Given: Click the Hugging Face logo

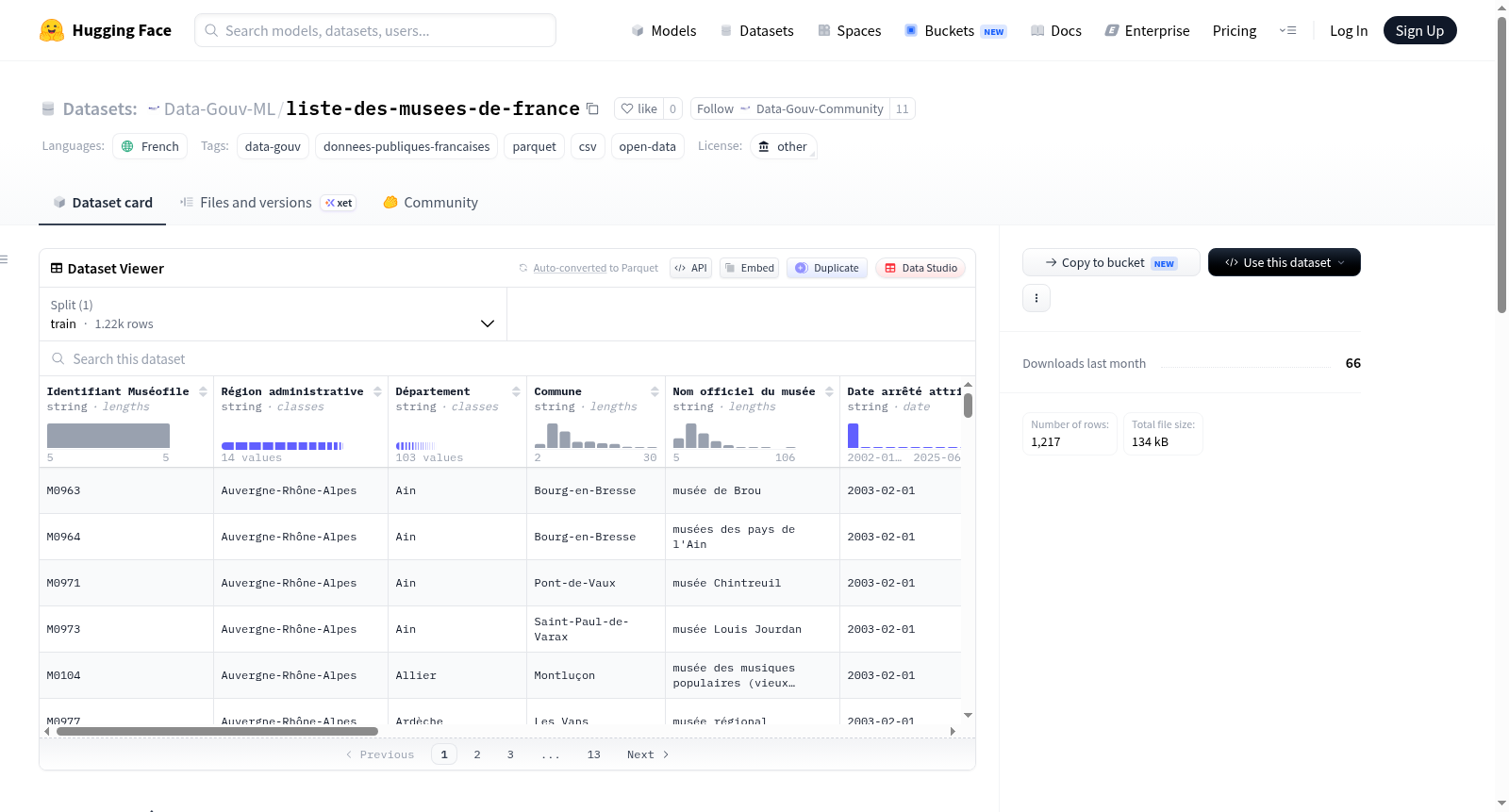Looking at the screenshot, I should click(x=106, y=30).
